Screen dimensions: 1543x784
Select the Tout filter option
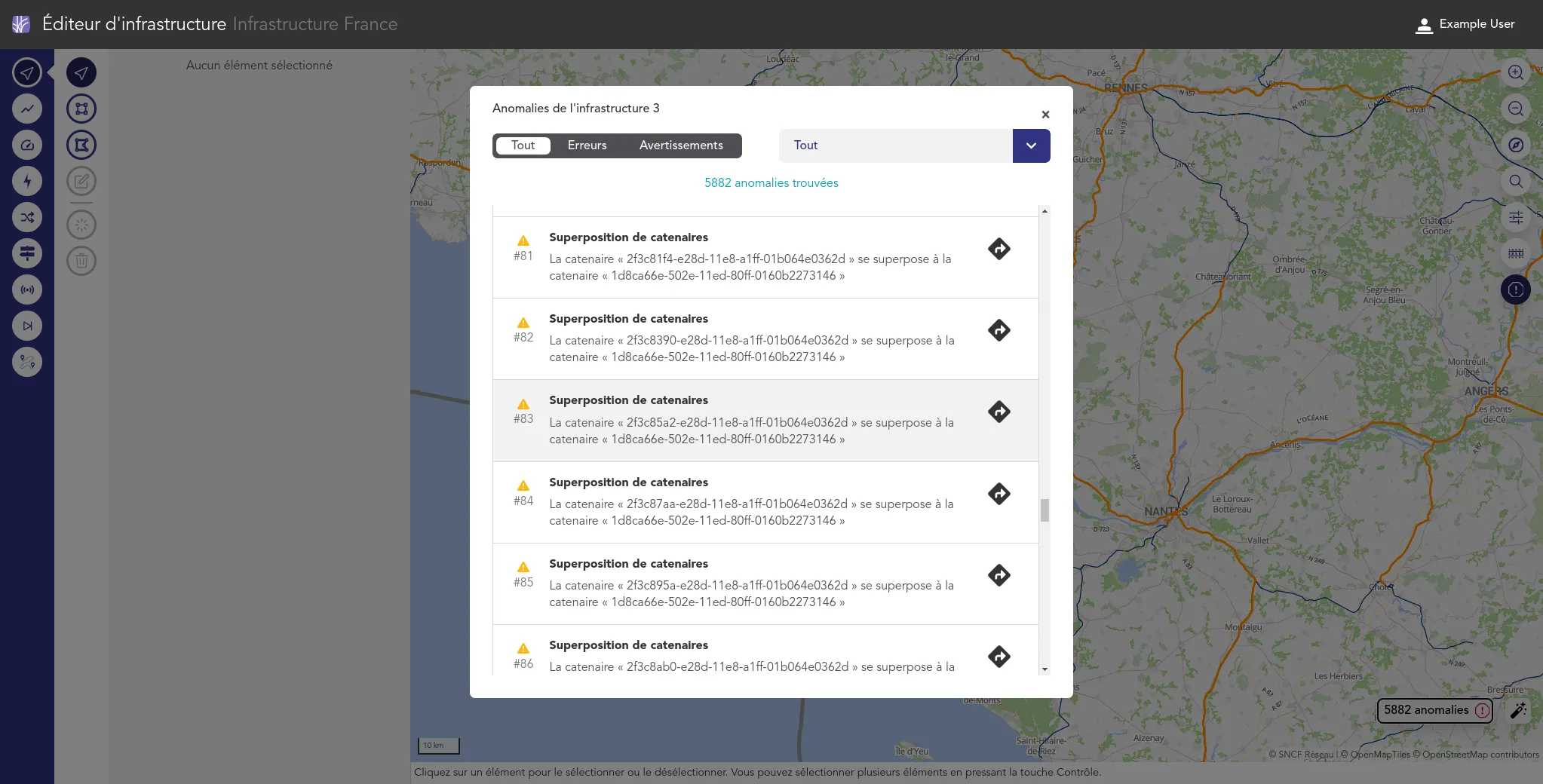tap(523, 145)
